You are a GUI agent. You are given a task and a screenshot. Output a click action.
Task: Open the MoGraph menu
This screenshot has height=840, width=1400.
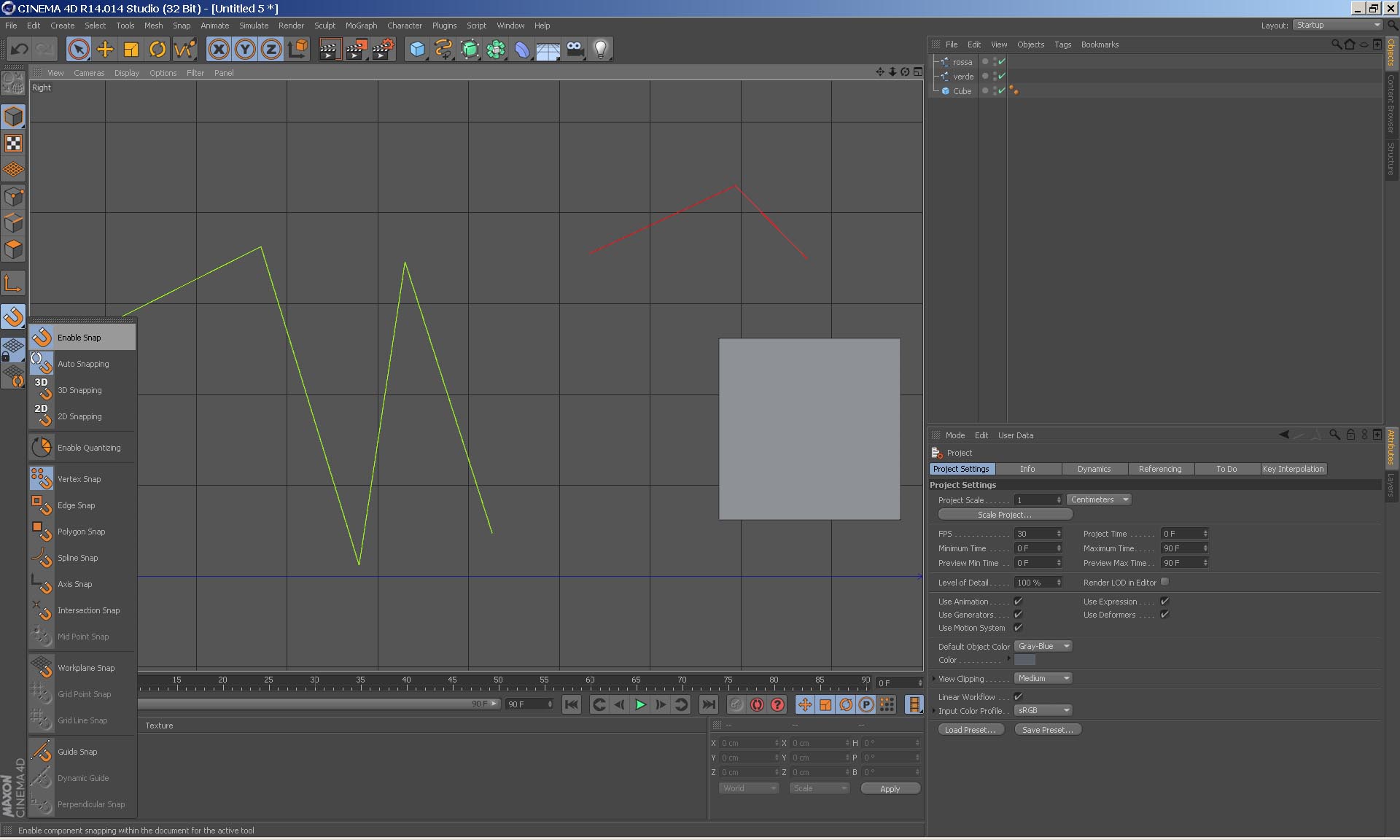click(x=361, y=26)
